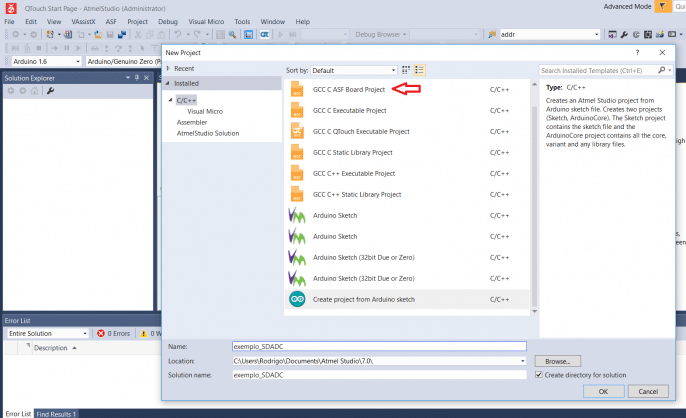This screenshot has width=686, height=418.
Task: Click the Home icon in Solution Explorer
Action: coord(34,91)
